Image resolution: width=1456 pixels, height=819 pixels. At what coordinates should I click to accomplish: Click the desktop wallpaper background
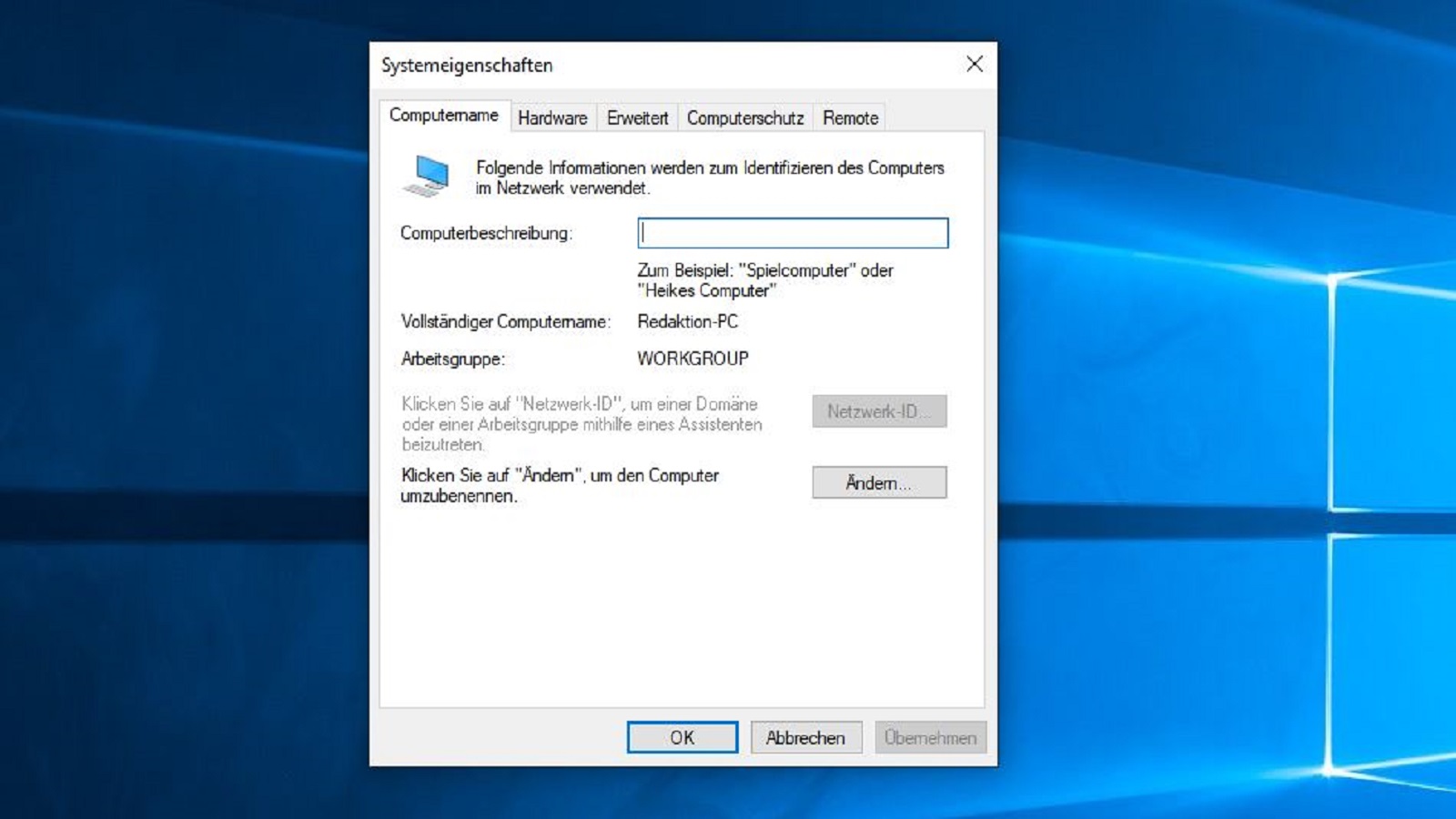pos(182,409)
